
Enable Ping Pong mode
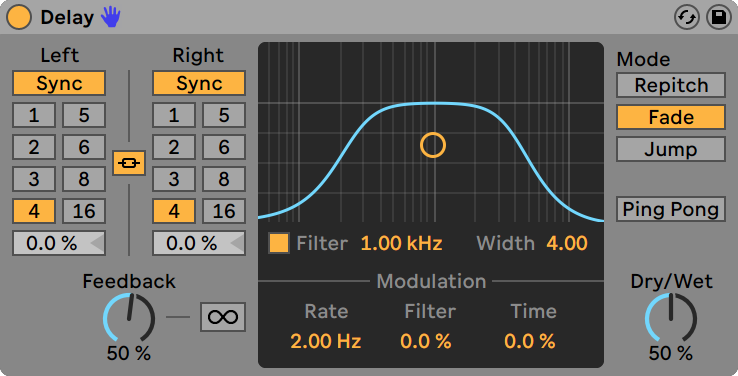coord(671,209)
